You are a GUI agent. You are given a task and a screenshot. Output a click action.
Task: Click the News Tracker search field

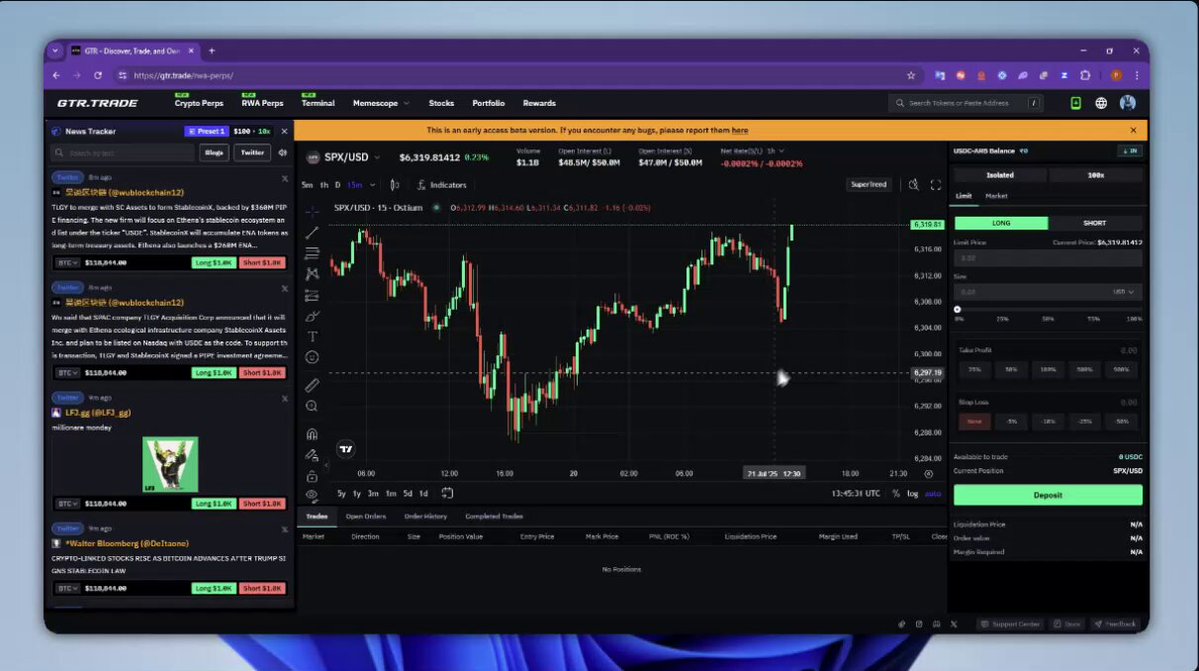tap(122, 153)
